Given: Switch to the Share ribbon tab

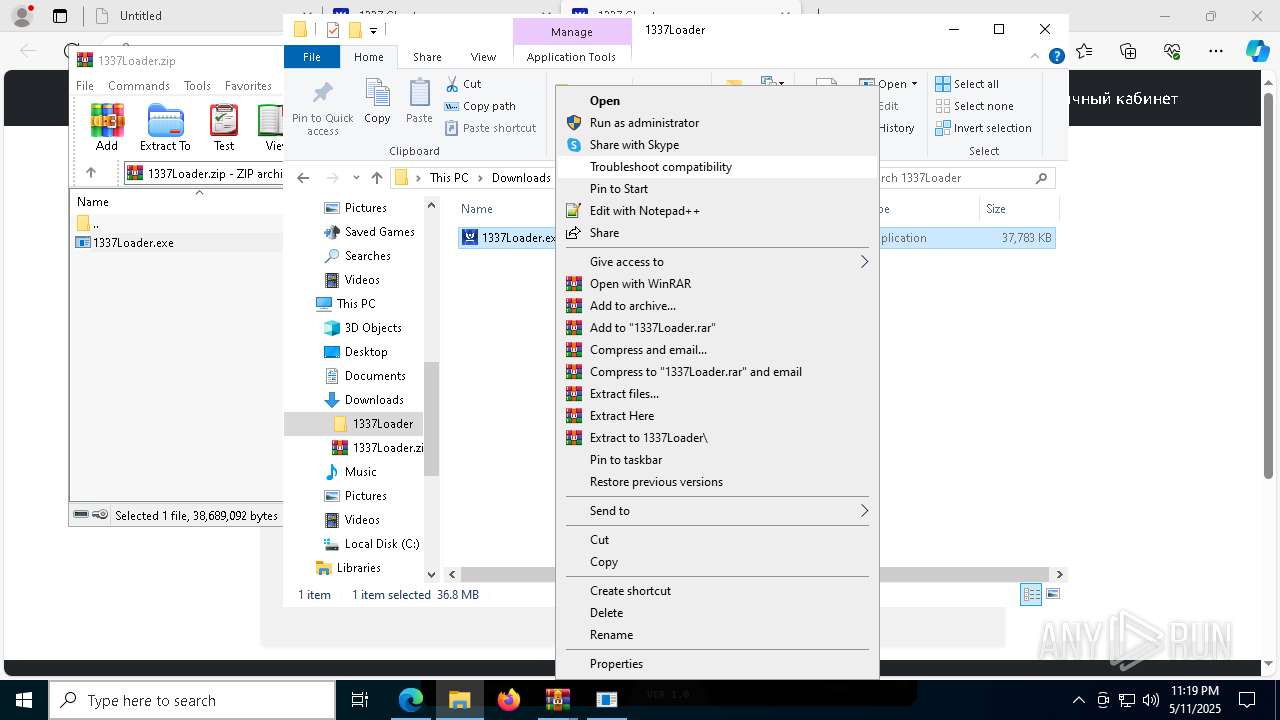Looking at the screenshot, I should [x=427, y=57].
